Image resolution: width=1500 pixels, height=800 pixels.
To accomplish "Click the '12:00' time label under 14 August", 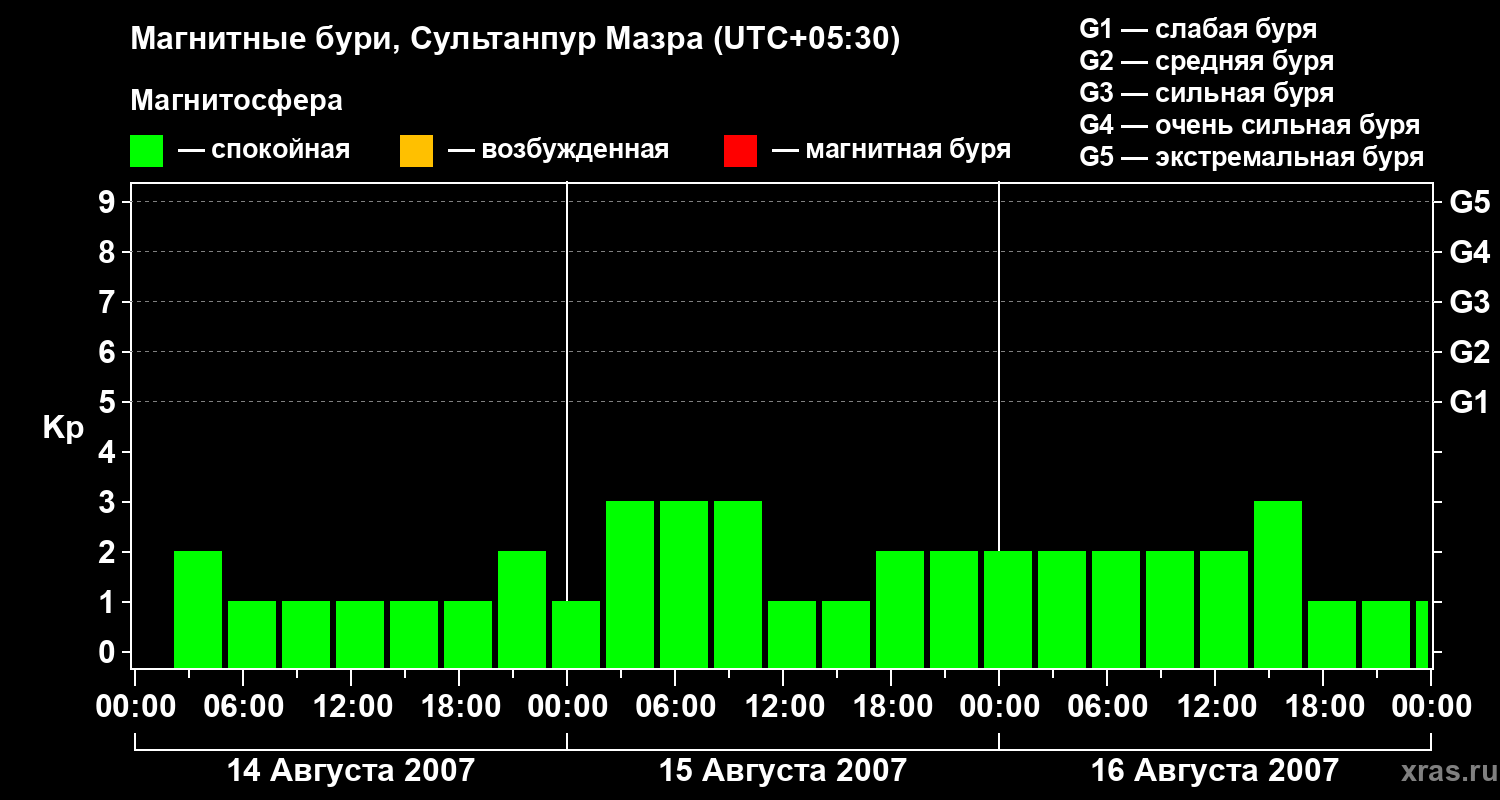I will 351,707.
